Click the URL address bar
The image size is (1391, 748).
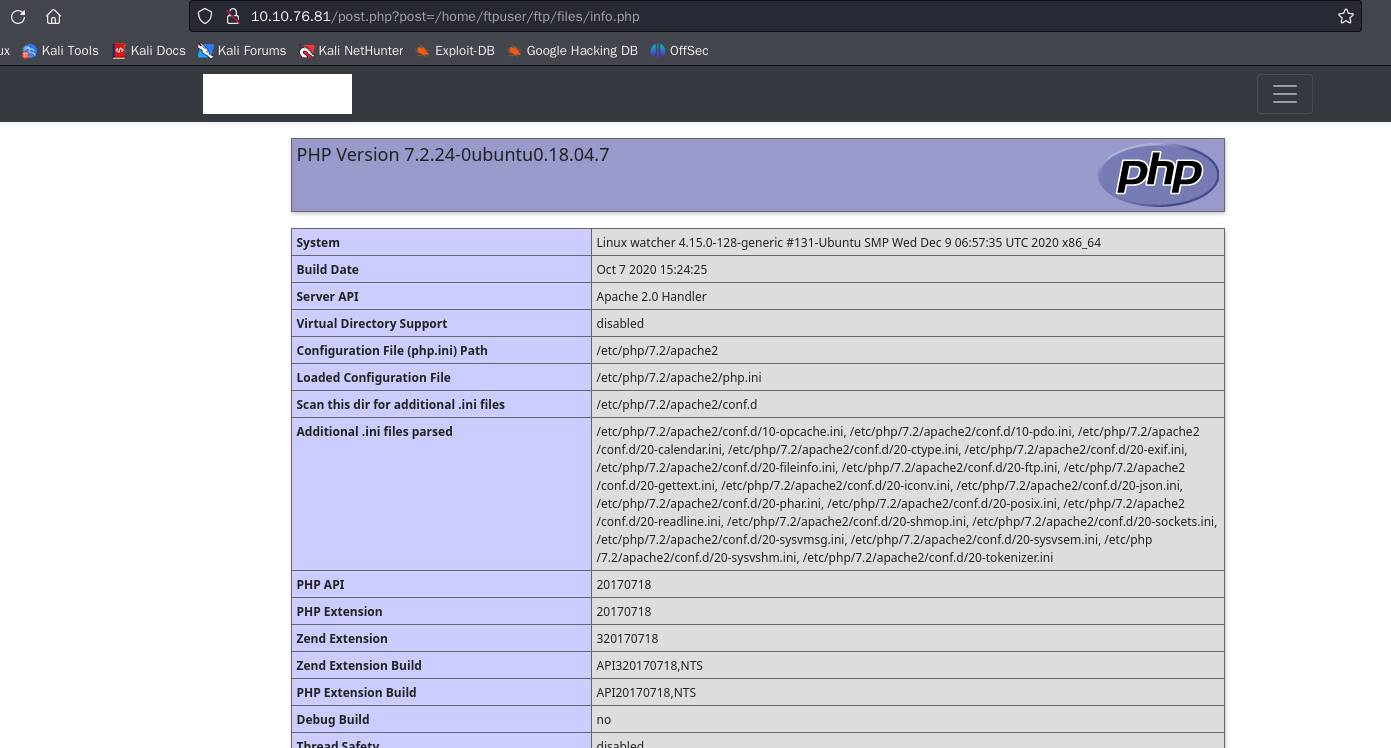point(775,16)
